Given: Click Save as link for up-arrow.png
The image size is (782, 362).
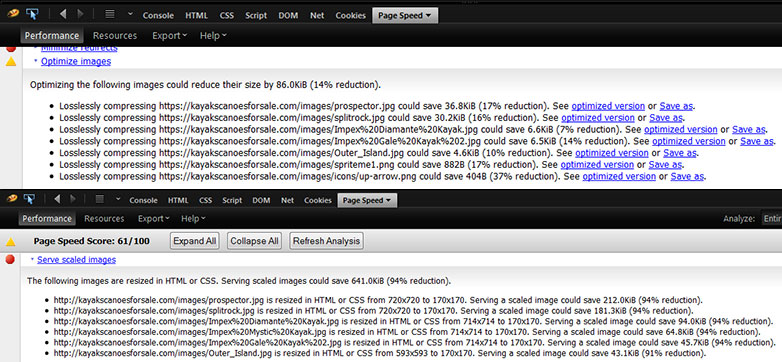Looking at the screenshot, I should point(687,176).
